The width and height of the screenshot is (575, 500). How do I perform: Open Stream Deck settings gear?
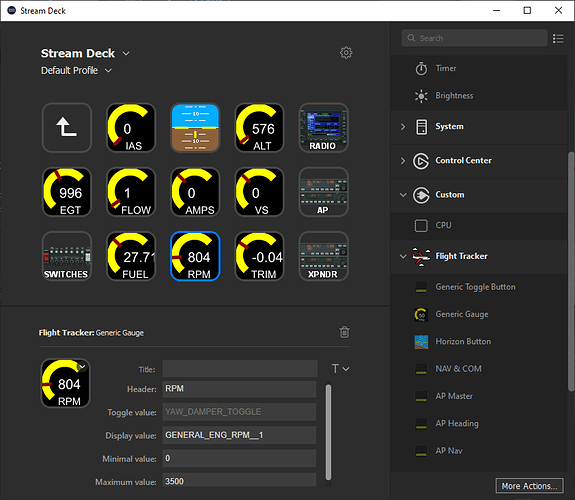346,53
